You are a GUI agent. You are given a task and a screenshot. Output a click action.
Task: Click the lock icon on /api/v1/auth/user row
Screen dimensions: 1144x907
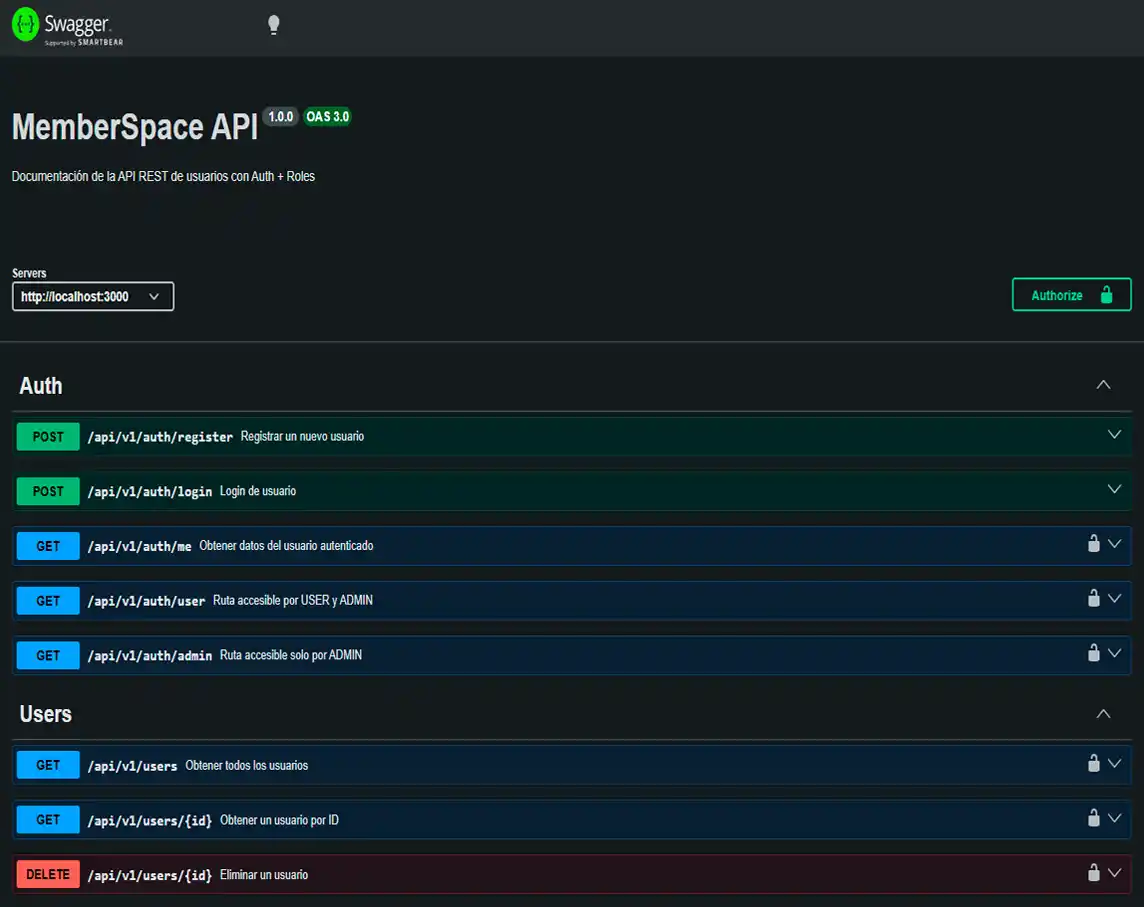1093,598
